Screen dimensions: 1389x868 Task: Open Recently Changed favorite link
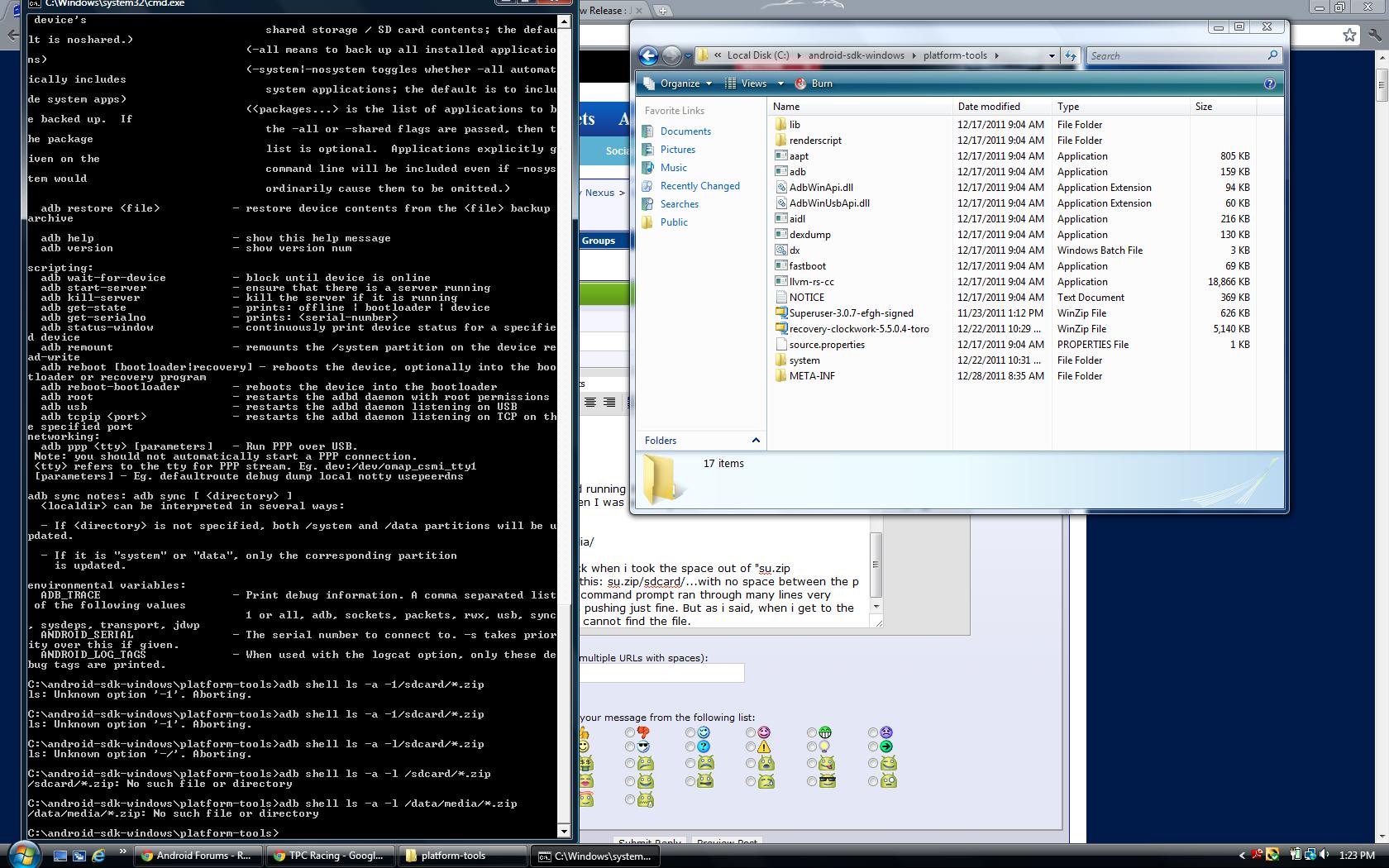click(x=699, y=186)
